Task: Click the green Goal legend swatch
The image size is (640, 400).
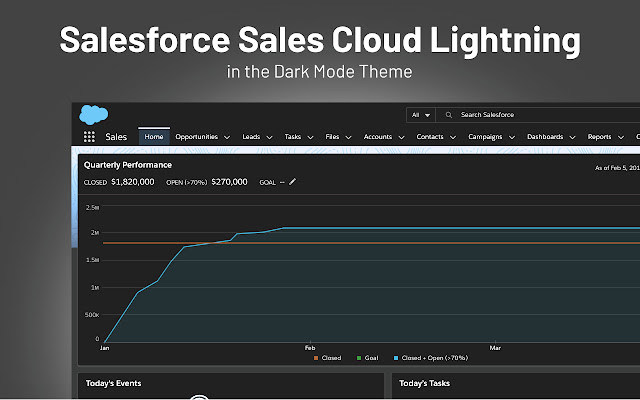Action: pos(359,357)
